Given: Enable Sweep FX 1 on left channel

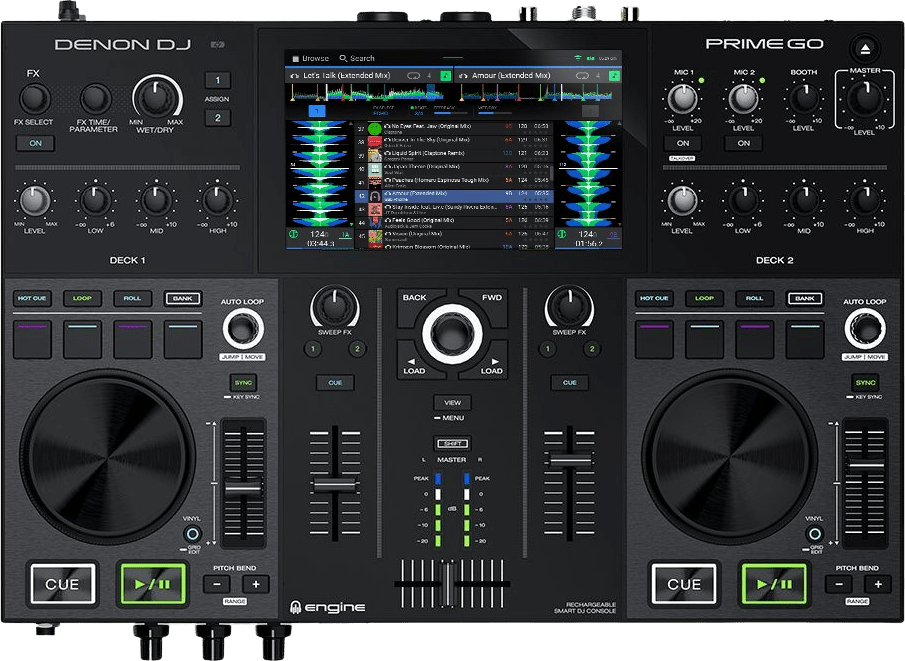Looking at the screenshot, I should tap(313, 349).
